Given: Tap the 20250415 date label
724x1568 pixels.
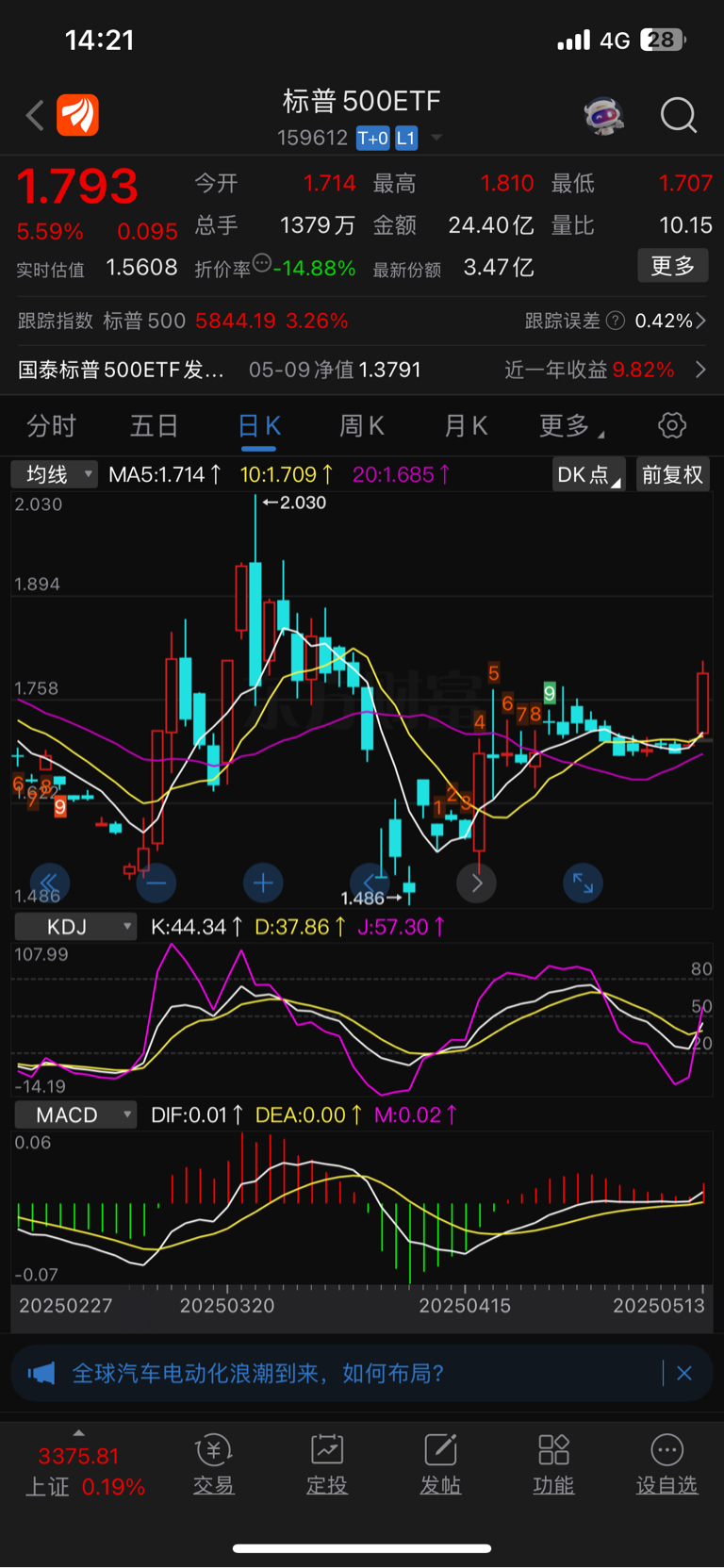Looking at the screenshot, I should 465,1306.
